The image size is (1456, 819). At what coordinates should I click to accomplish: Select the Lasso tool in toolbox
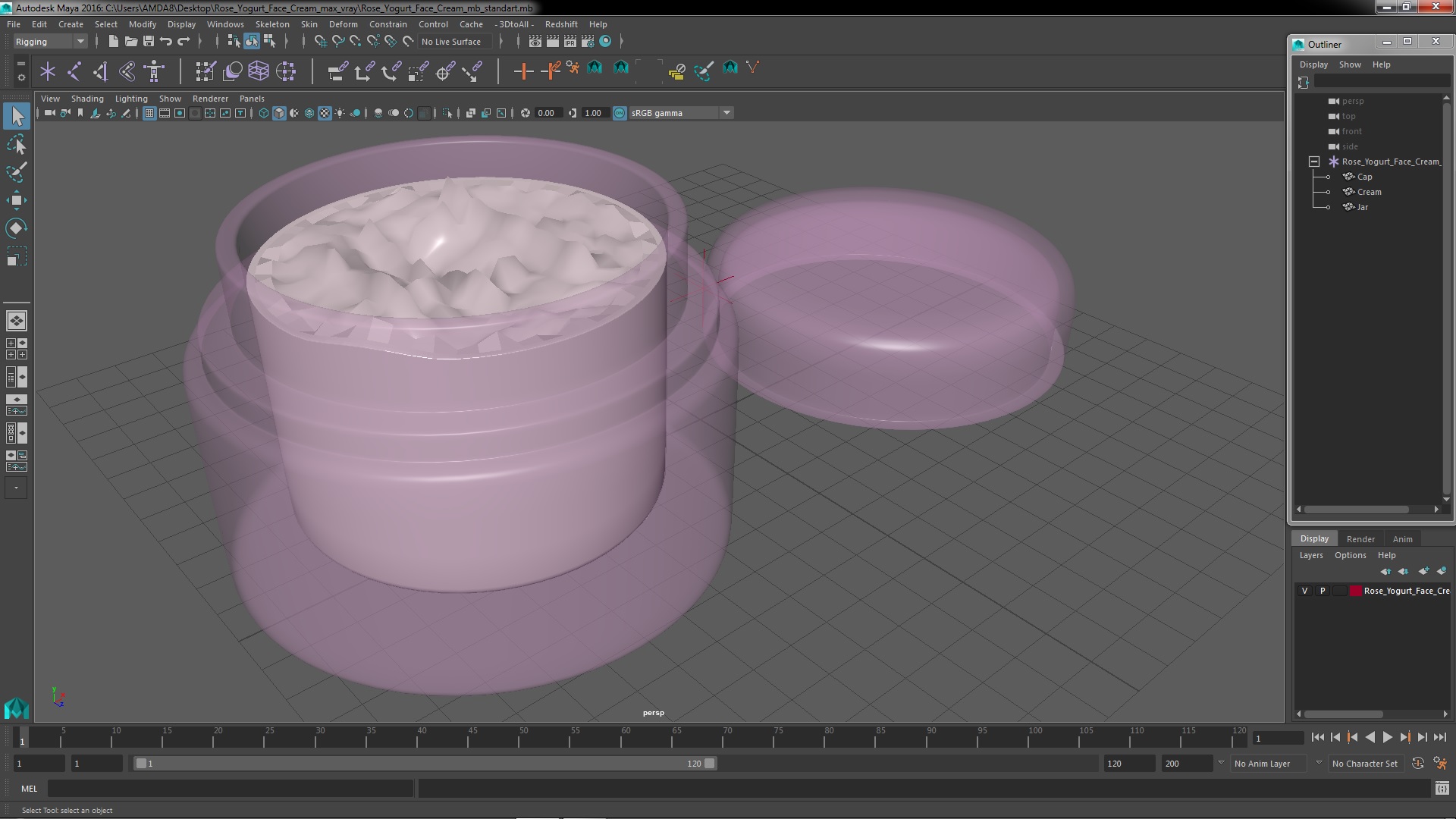coord(17,144)
